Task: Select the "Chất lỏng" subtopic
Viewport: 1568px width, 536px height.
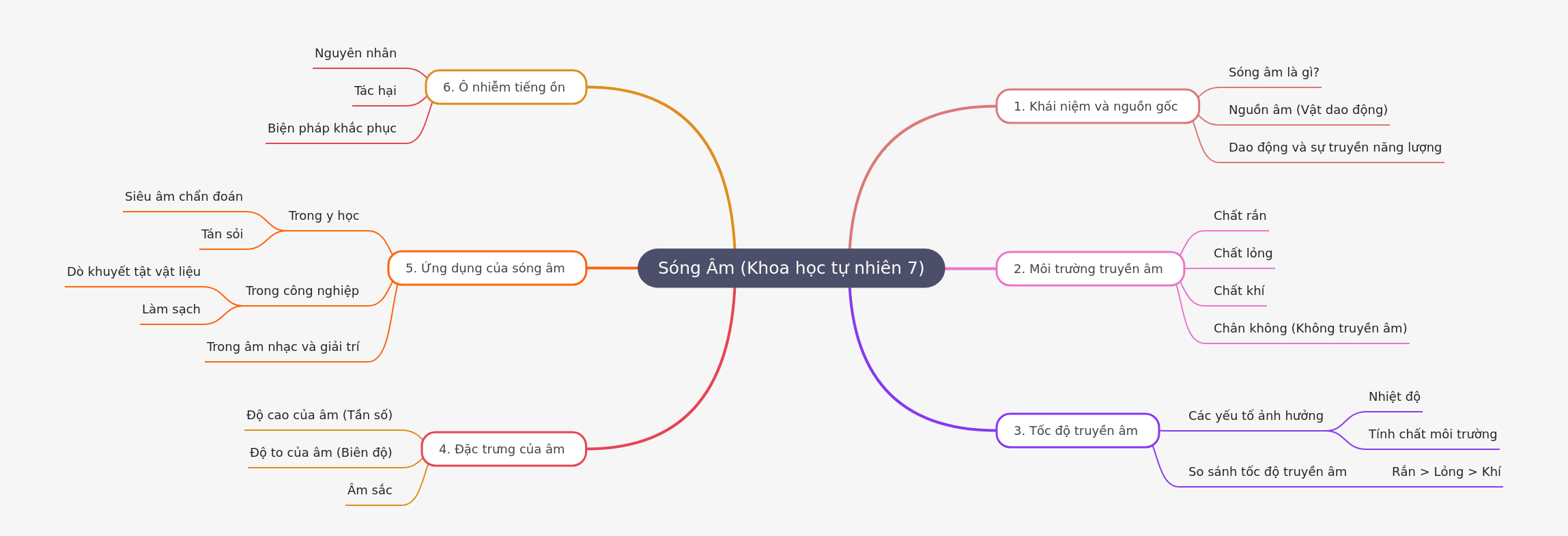Action: point(1242,253)
